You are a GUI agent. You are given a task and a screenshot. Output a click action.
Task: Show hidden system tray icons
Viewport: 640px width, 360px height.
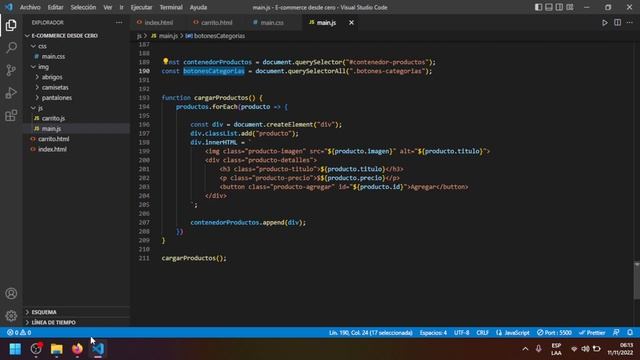(525, 349)
